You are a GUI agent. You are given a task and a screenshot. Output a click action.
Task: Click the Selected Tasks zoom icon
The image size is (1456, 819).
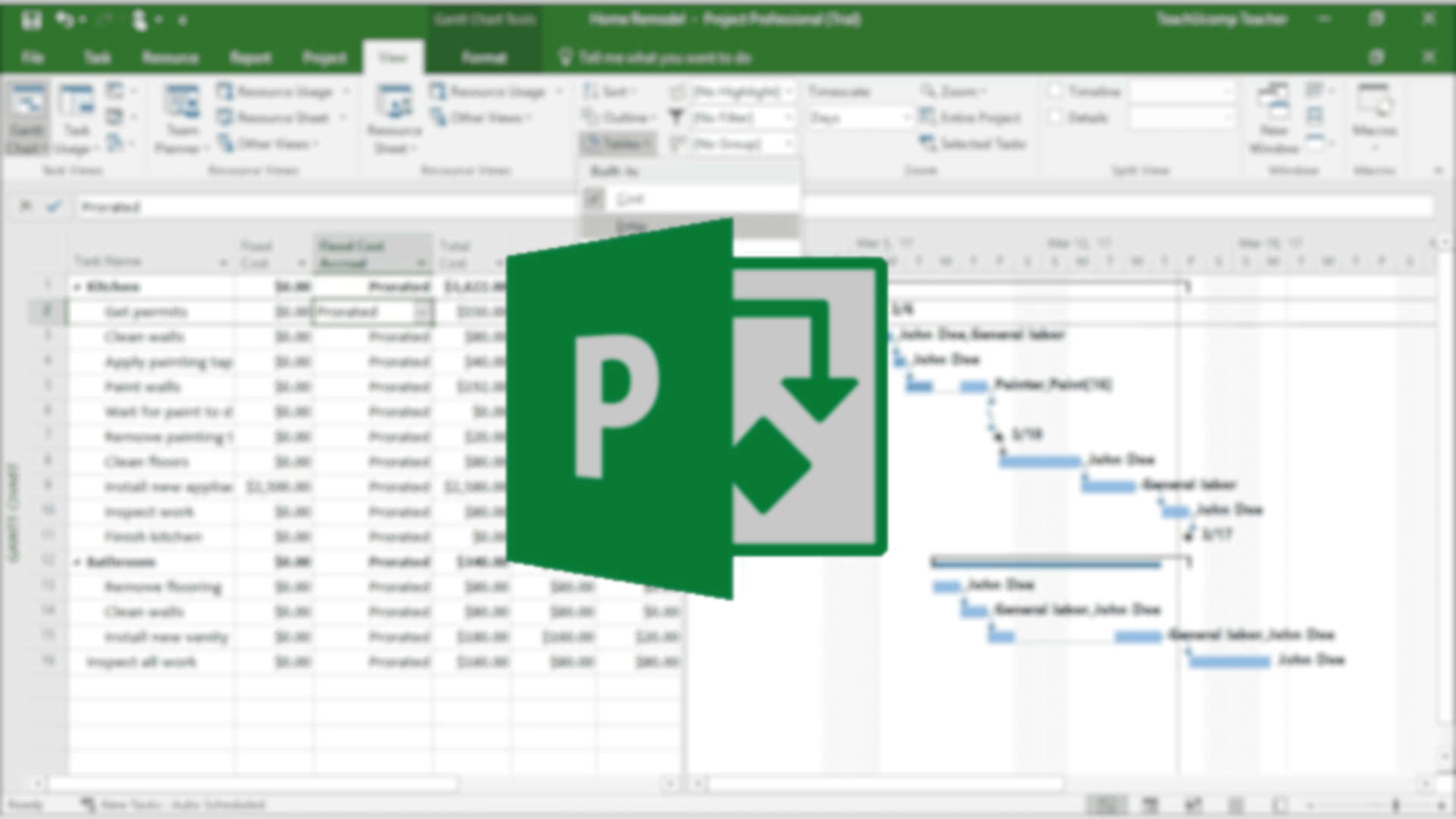pos(927,143)
